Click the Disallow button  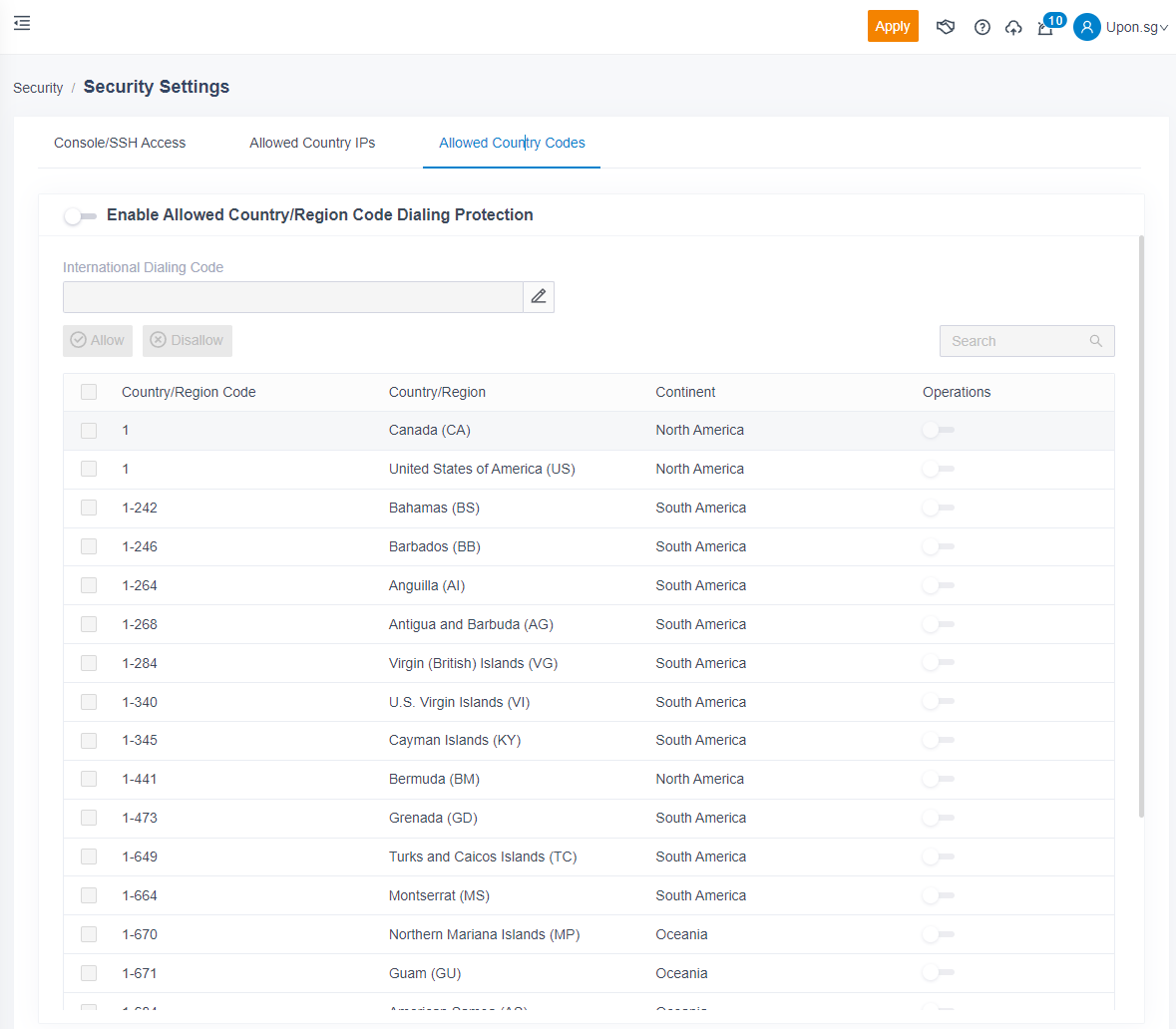(x=188, y=340)
